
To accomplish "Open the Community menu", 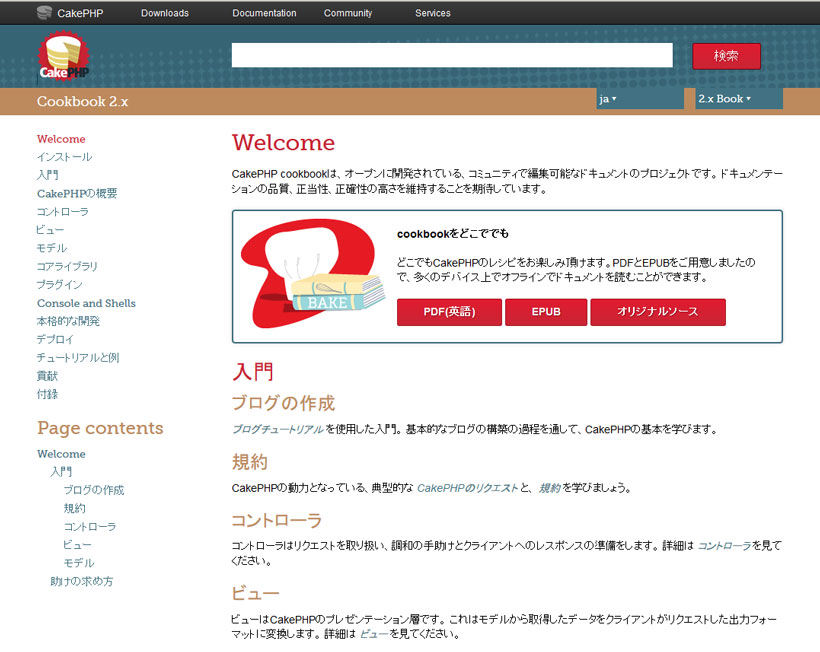I will click(348, 13).
